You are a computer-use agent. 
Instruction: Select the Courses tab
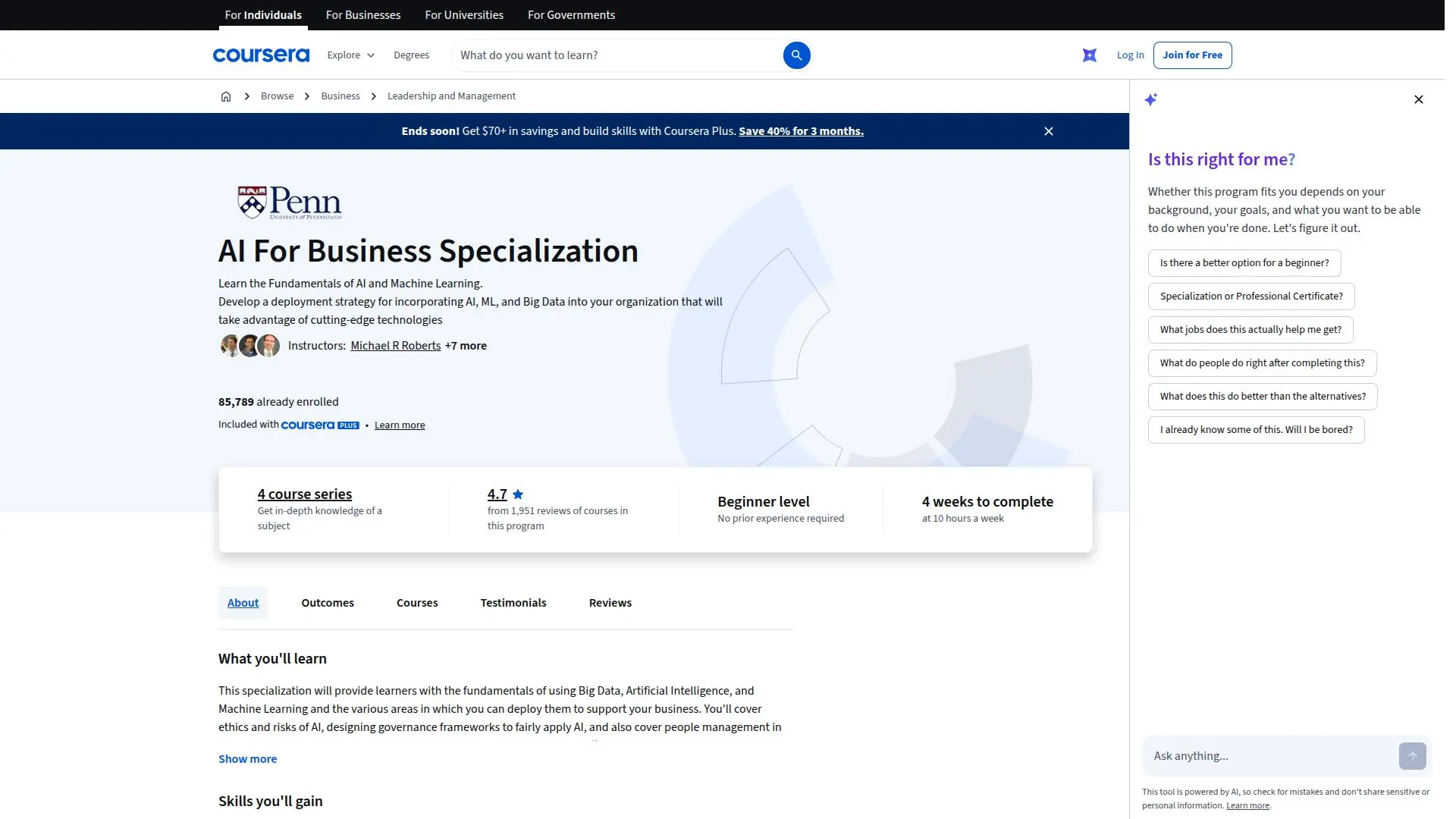click(417, 603)
